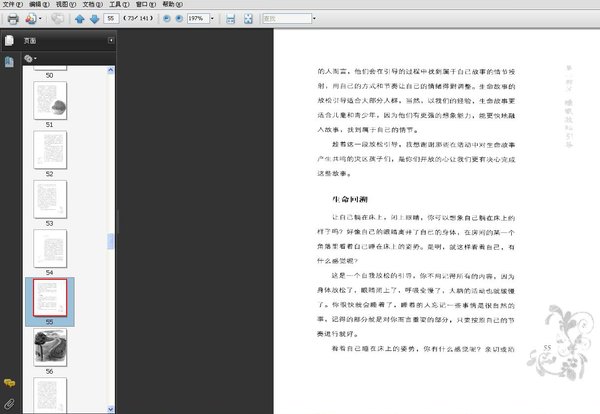Click the page number field showing 55
This screenshot has width=600, height=414.
pyautogui.click(x=111, y=18)
